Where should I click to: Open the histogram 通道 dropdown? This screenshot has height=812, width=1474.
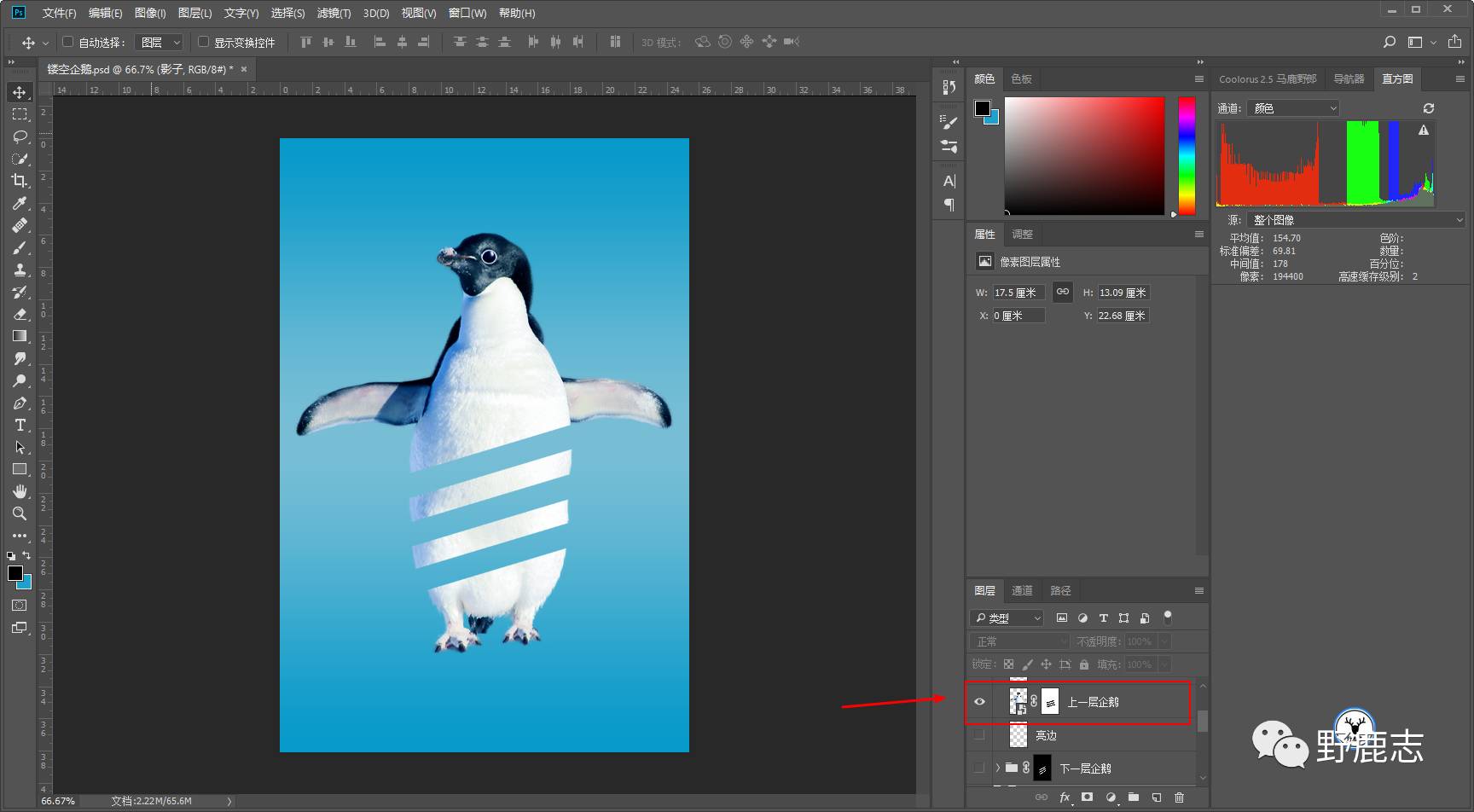[1293, 108]
